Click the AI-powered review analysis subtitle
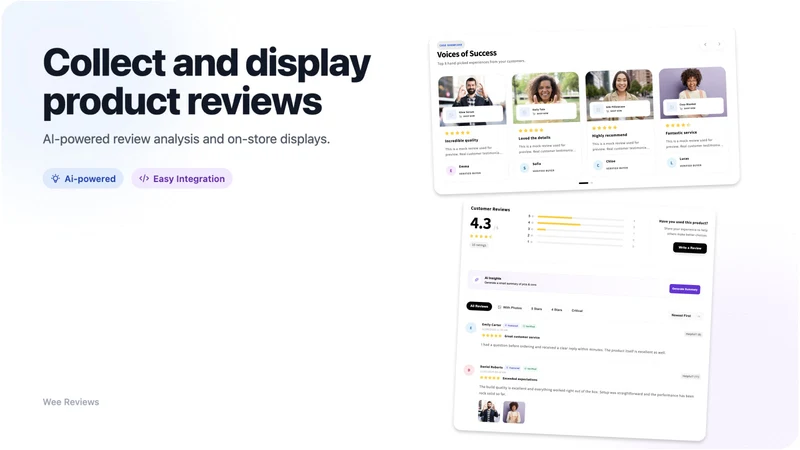The image size is (800, 450). (x=186, y=139)
